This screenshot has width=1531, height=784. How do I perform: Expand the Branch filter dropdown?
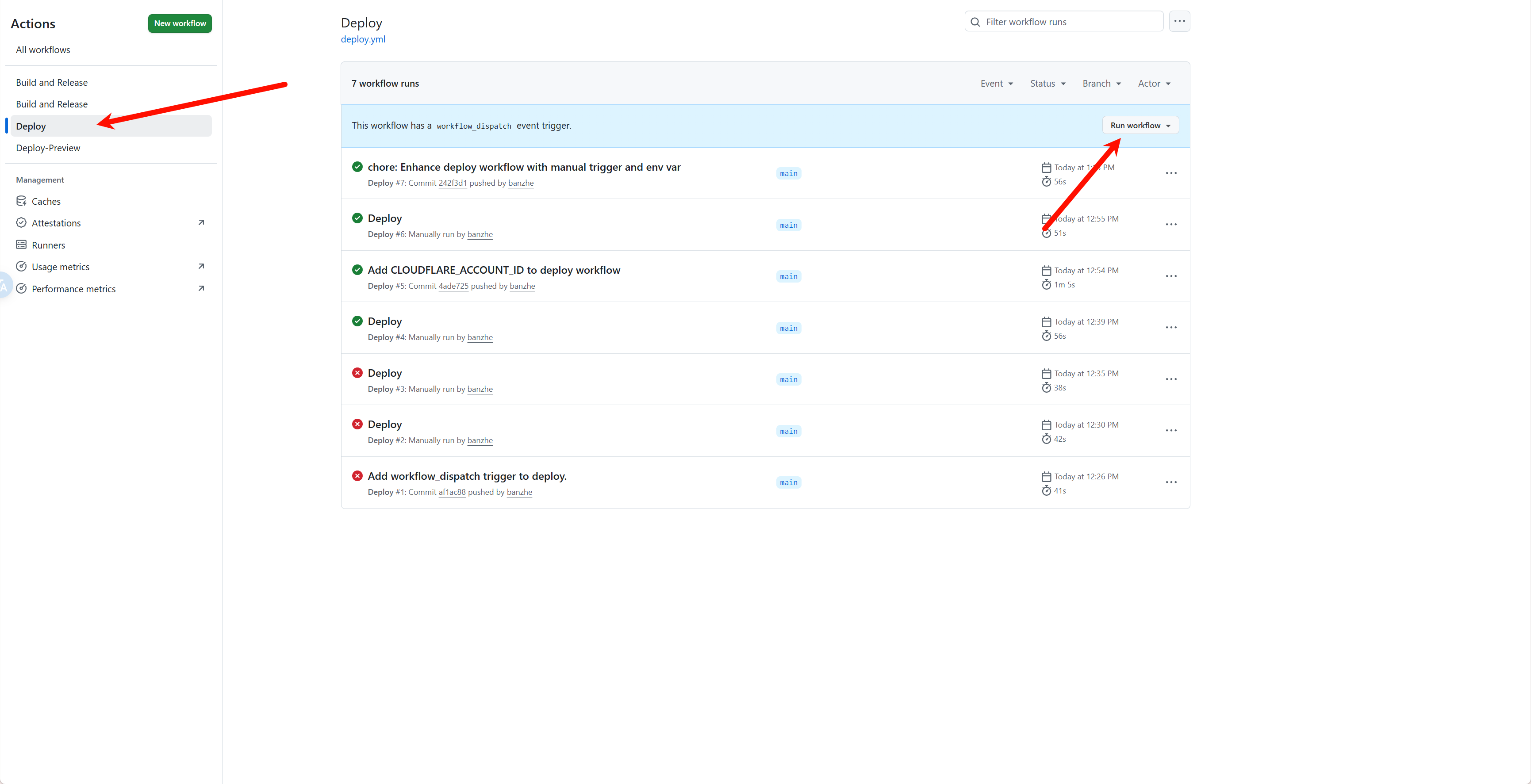click(1100, 83)
